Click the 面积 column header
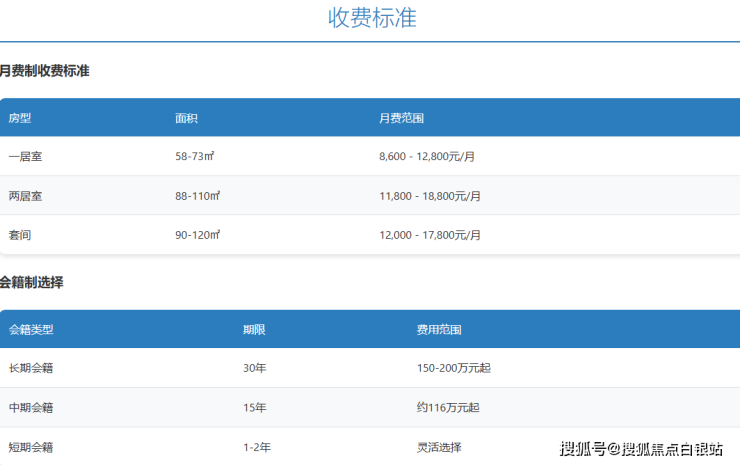Viewport: 740px width, 465px height. (x=186, y=118)
